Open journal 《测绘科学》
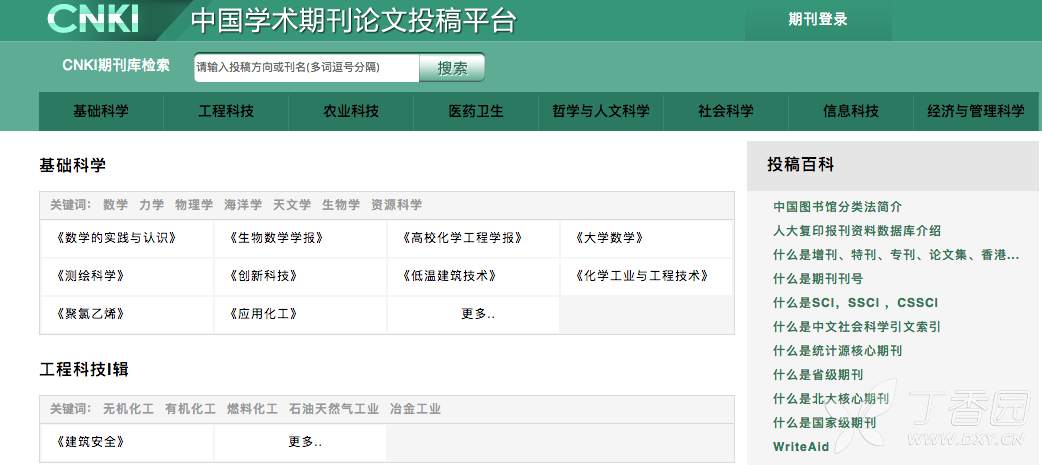Viewport: 1042px width, 465px height. (90, 276)
